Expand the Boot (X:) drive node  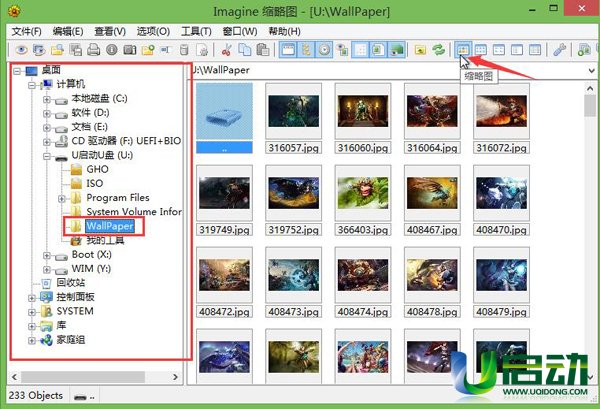(47, 256)
